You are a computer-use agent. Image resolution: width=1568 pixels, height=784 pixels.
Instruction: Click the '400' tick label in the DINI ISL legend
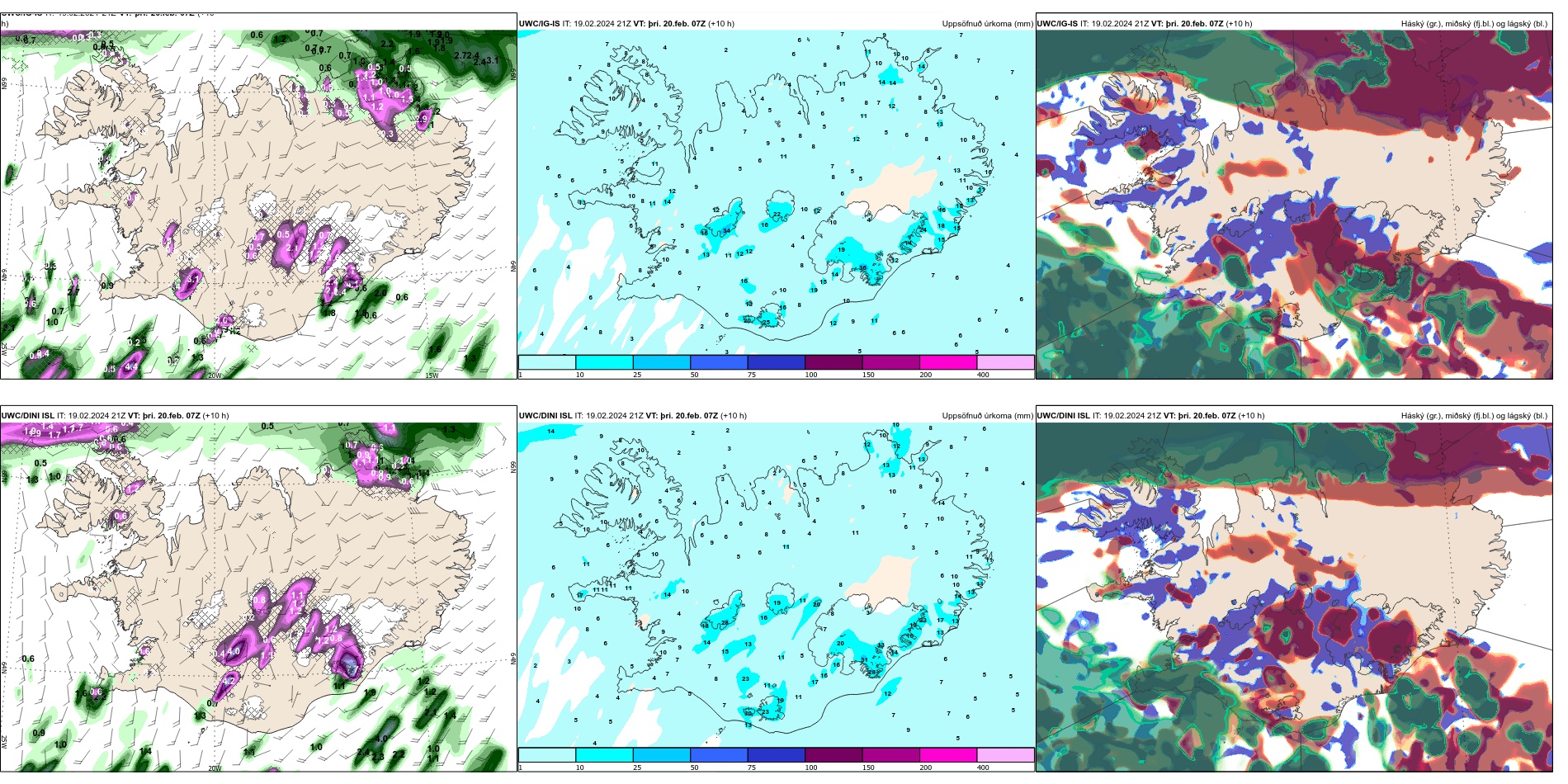pyautogui.click(x=983, y=767)
